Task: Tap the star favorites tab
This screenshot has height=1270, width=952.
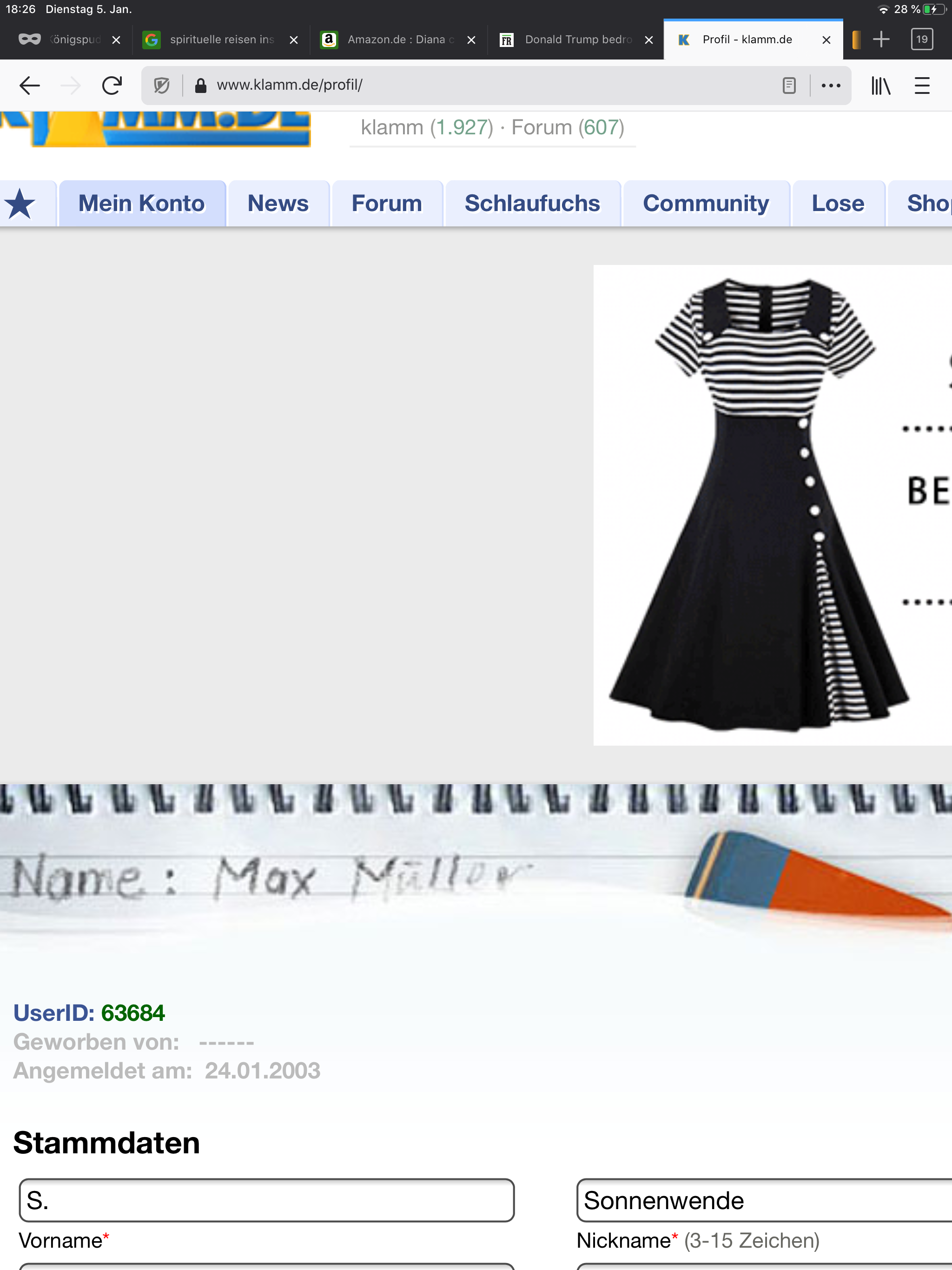Action: click(20, 204)
